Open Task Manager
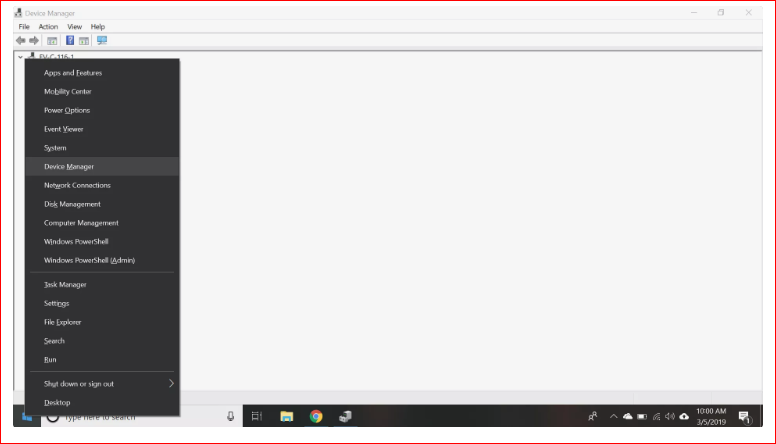776x444 pixels. pyautogui.click(x=102, y=285)
